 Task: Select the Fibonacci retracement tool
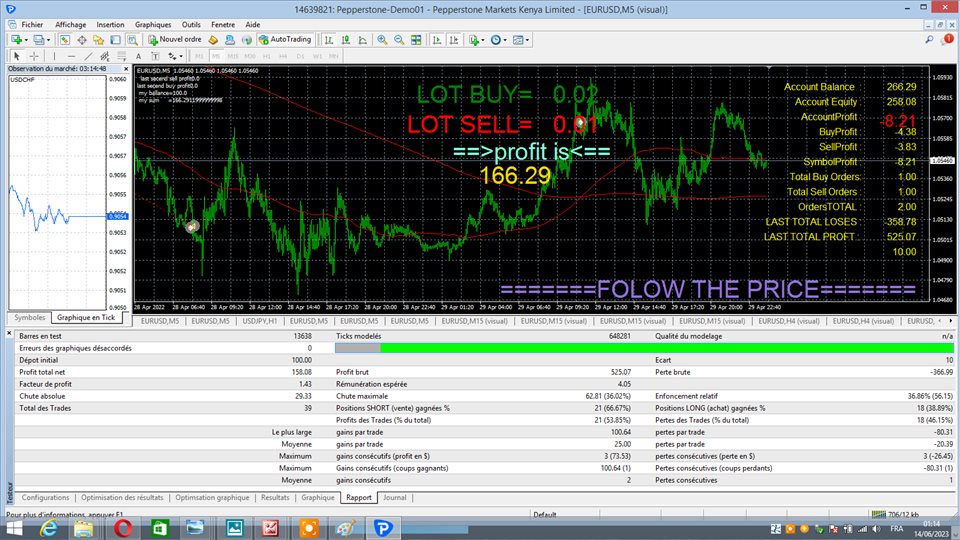point(122,56)
